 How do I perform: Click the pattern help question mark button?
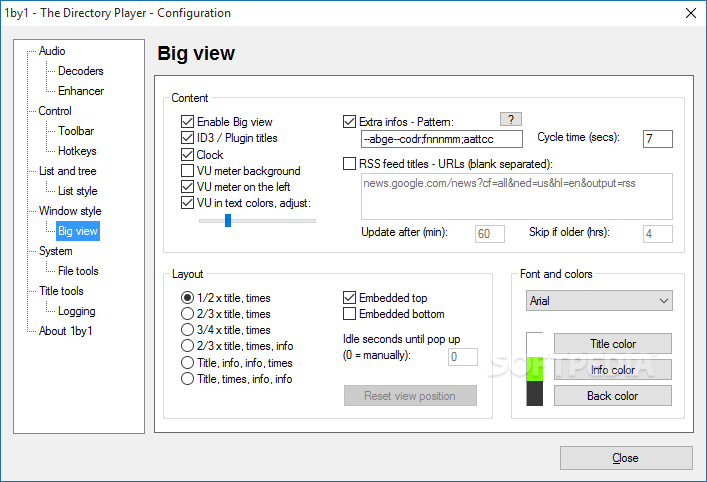tap(511, 119)
